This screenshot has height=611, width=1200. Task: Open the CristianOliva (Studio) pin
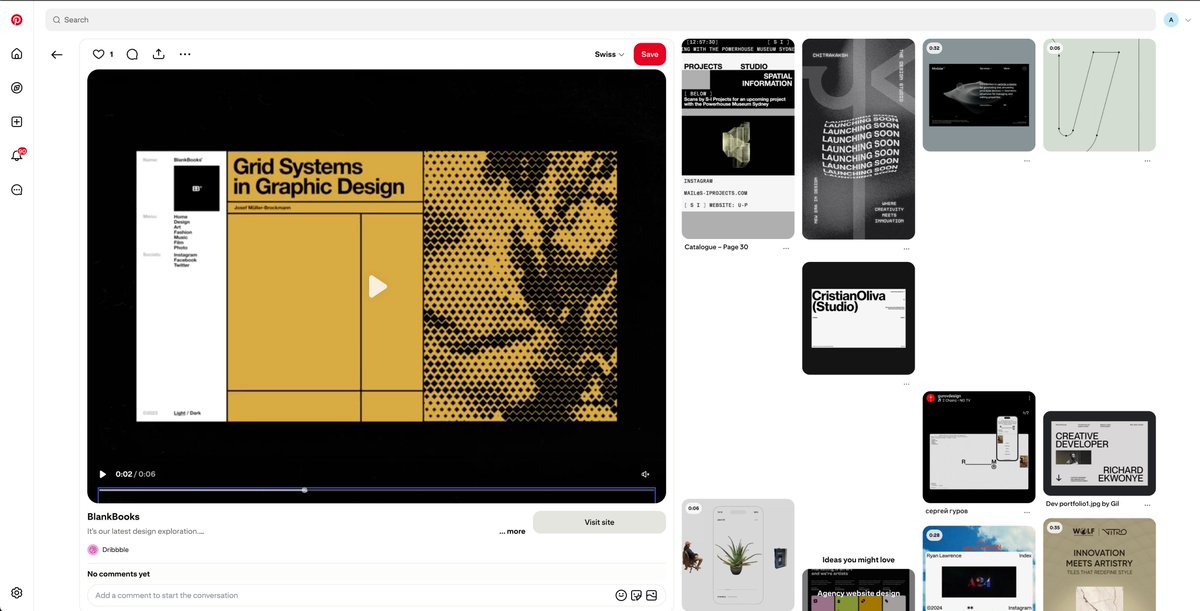858,318
